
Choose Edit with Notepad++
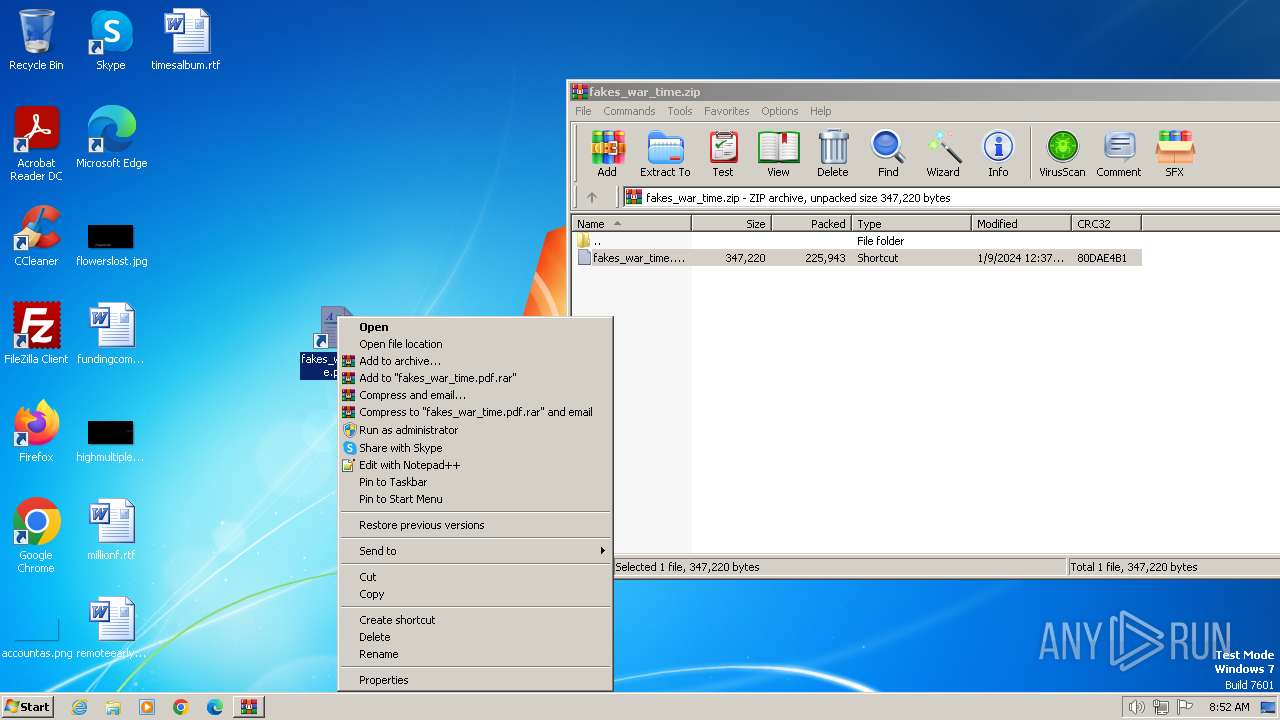click(x=475, y=465)
